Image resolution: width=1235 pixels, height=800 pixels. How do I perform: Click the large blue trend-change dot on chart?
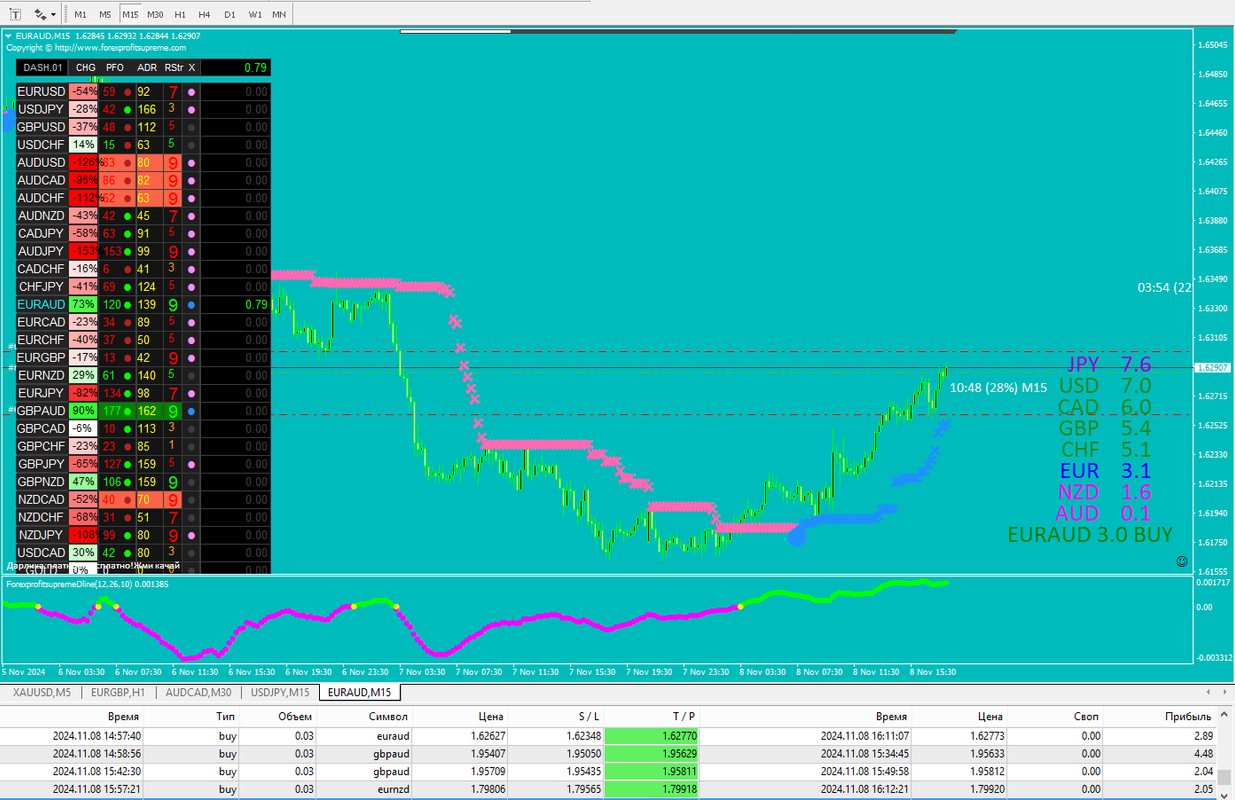coord(797,535)
